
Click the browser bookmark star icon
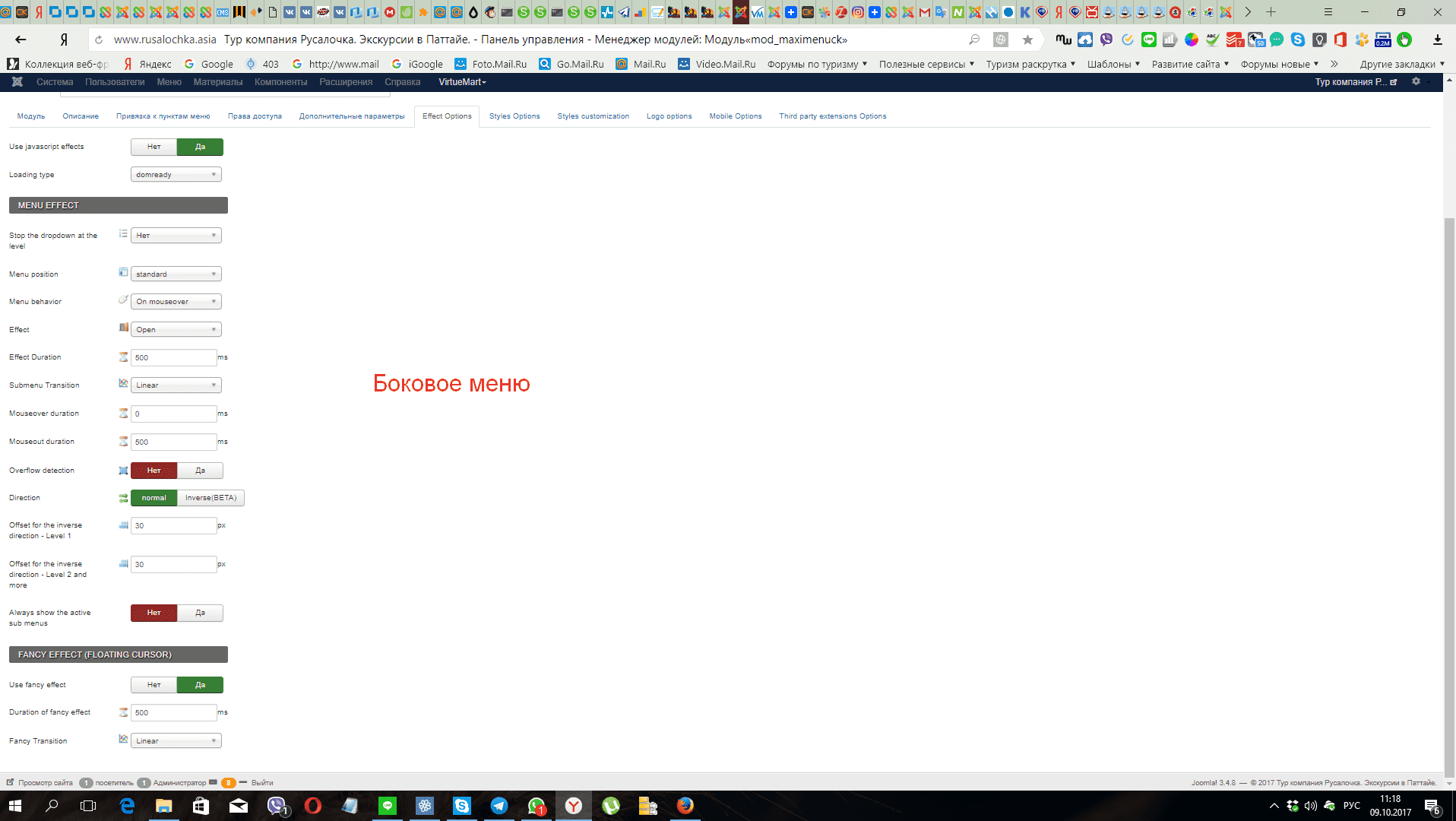coord(1027,40)
